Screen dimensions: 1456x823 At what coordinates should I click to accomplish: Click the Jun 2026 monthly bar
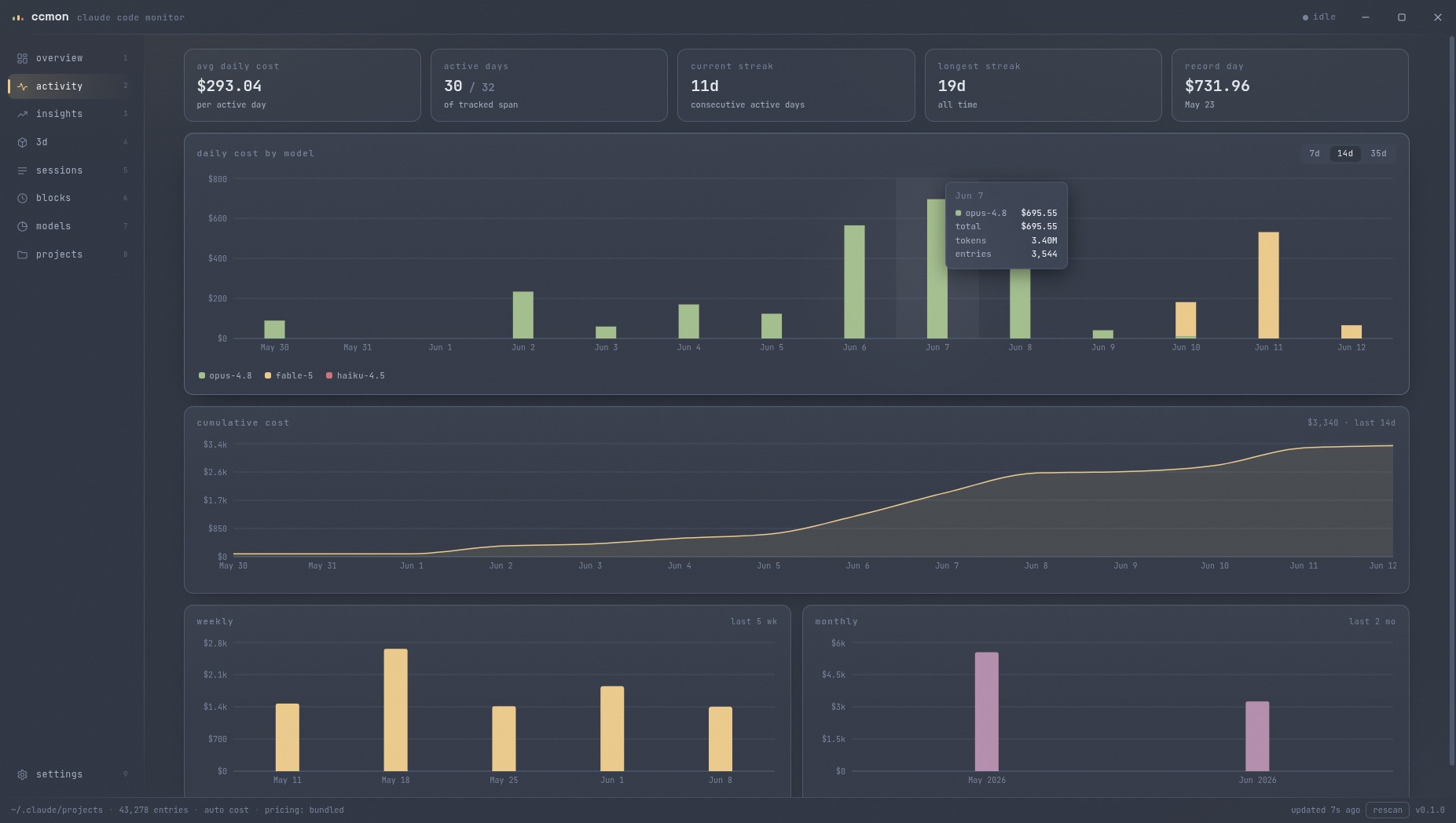pos(1257,737)
